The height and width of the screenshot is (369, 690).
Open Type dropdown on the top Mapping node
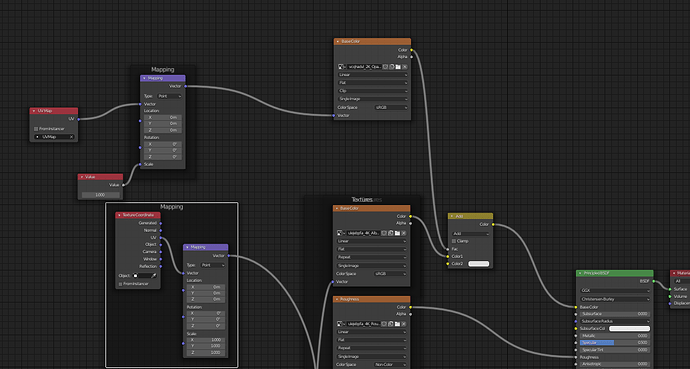coord(169,96)
